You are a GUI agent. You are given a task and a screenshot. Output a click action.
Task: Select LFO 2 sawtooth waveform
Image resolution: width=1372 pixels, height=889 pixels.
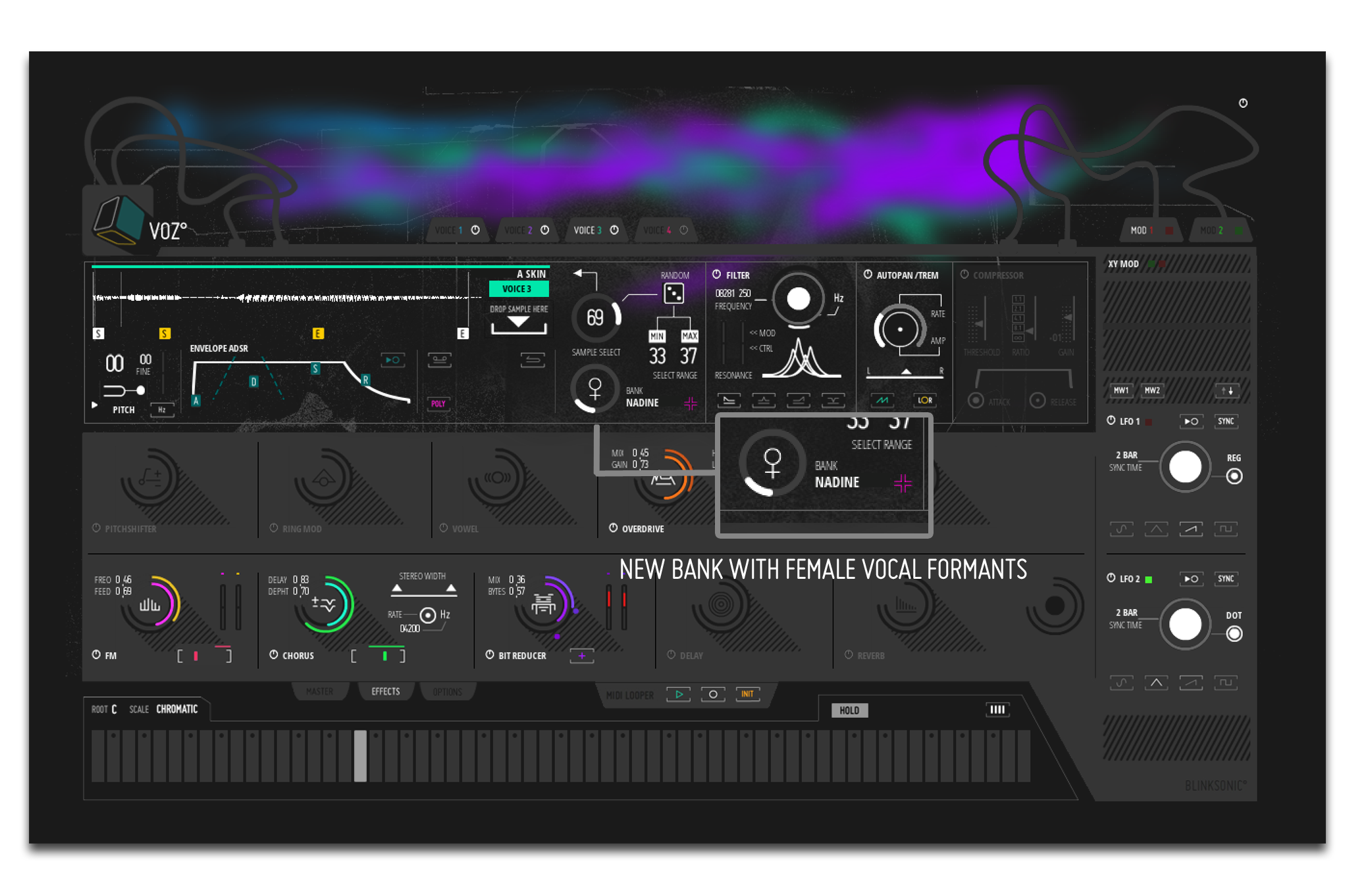pos(1191,683)
